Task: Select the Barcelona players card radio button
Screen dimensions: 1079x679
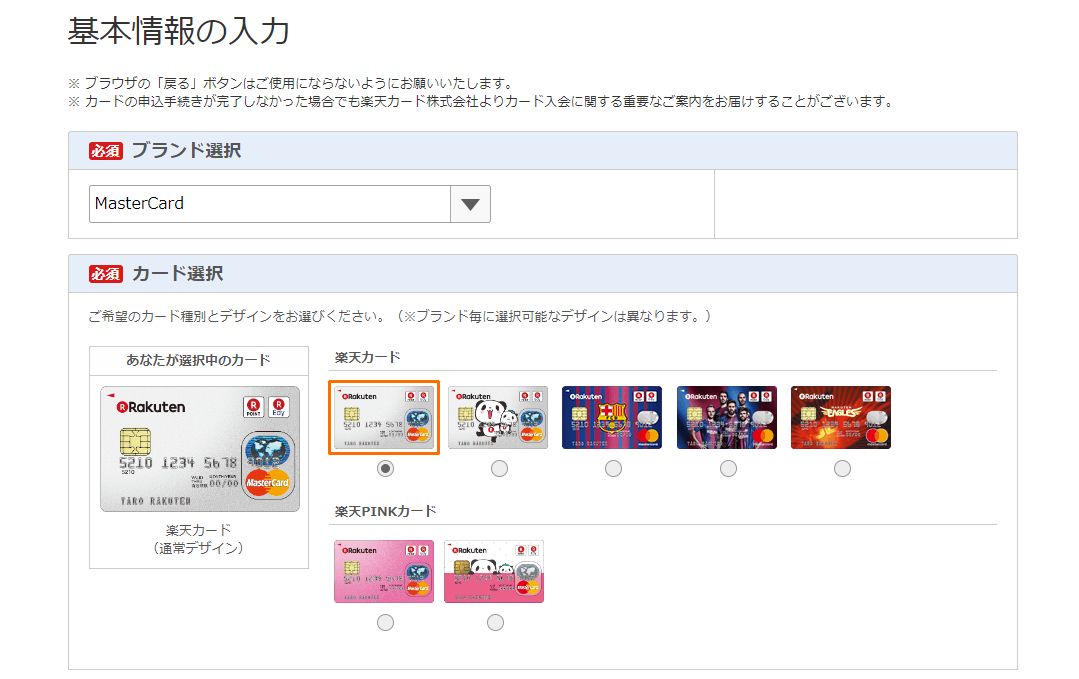Action: click(x=728, y=468)
